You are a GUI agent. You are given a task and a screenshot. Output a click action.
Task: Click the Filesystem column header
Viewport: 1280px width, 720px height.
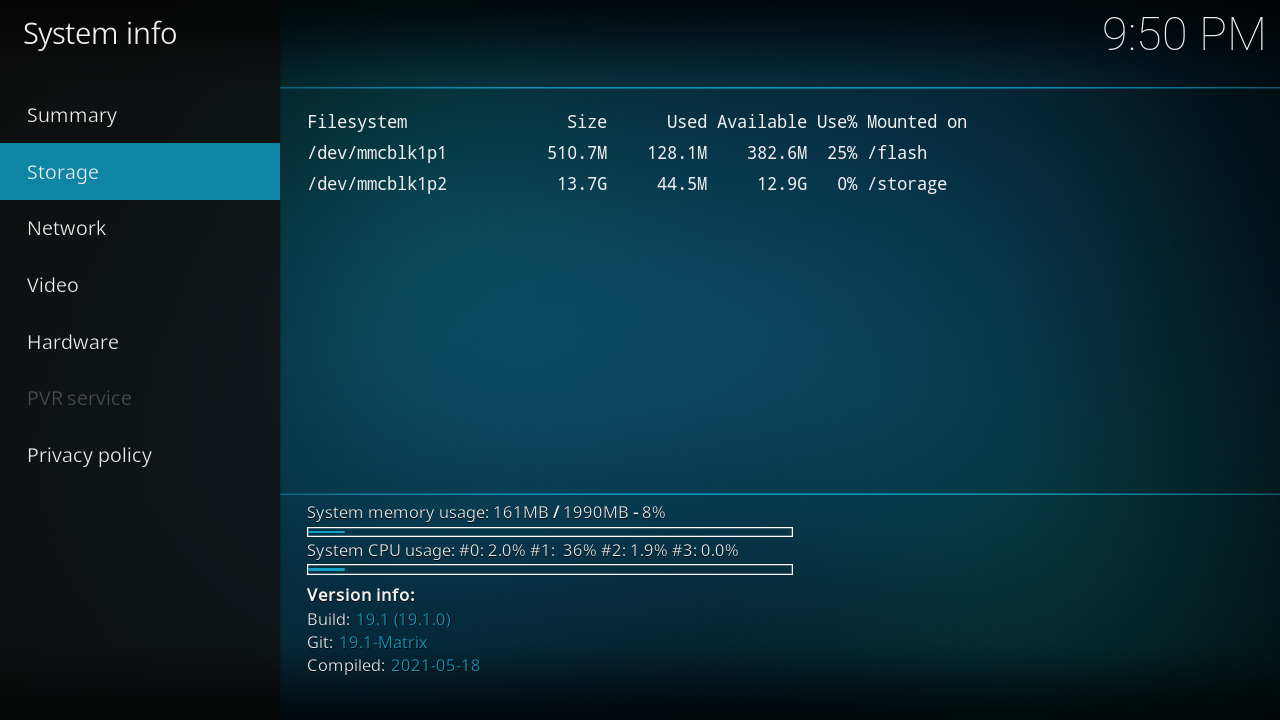[x=357, y=122]
